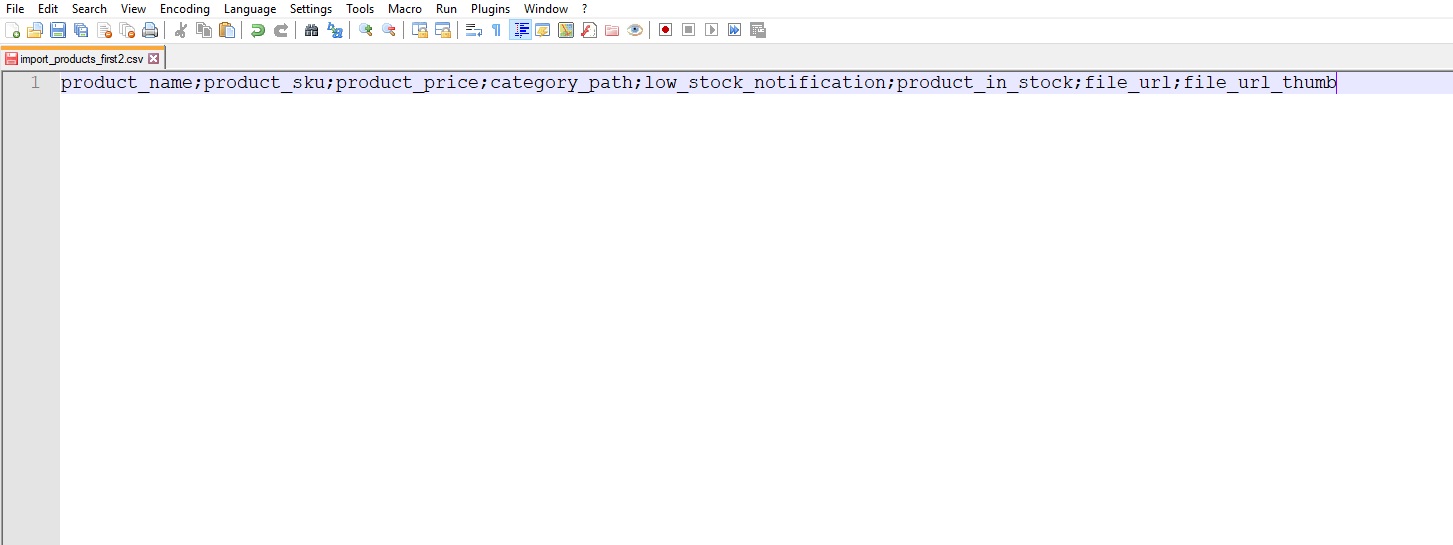Open the Settings menu
Viewport: 1453px width, 545px height.
[311, 9]
